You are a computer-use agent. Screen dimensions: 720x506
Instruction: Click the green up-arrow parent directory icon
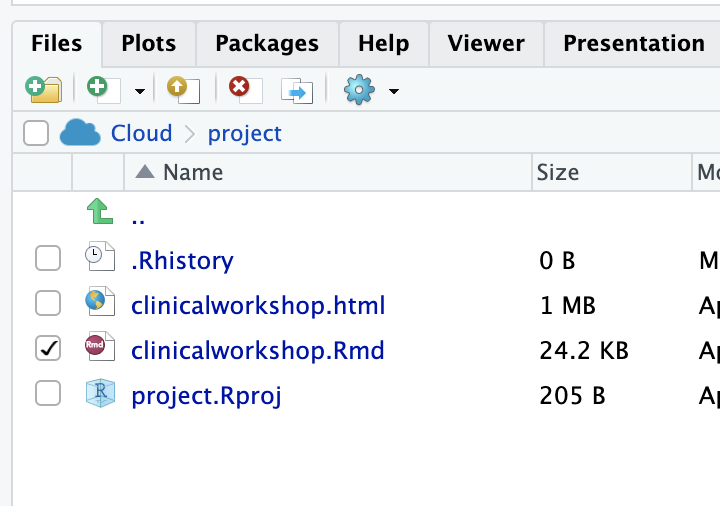point(100,211)
